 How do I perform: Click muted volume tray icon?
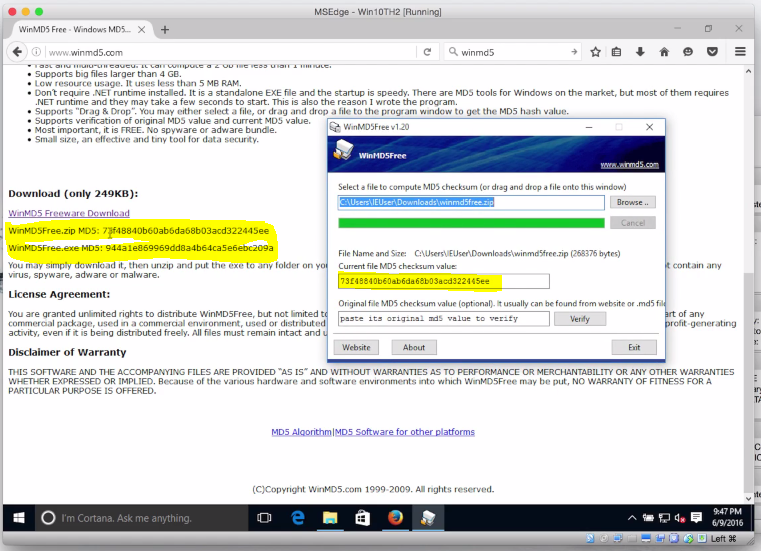679,518
